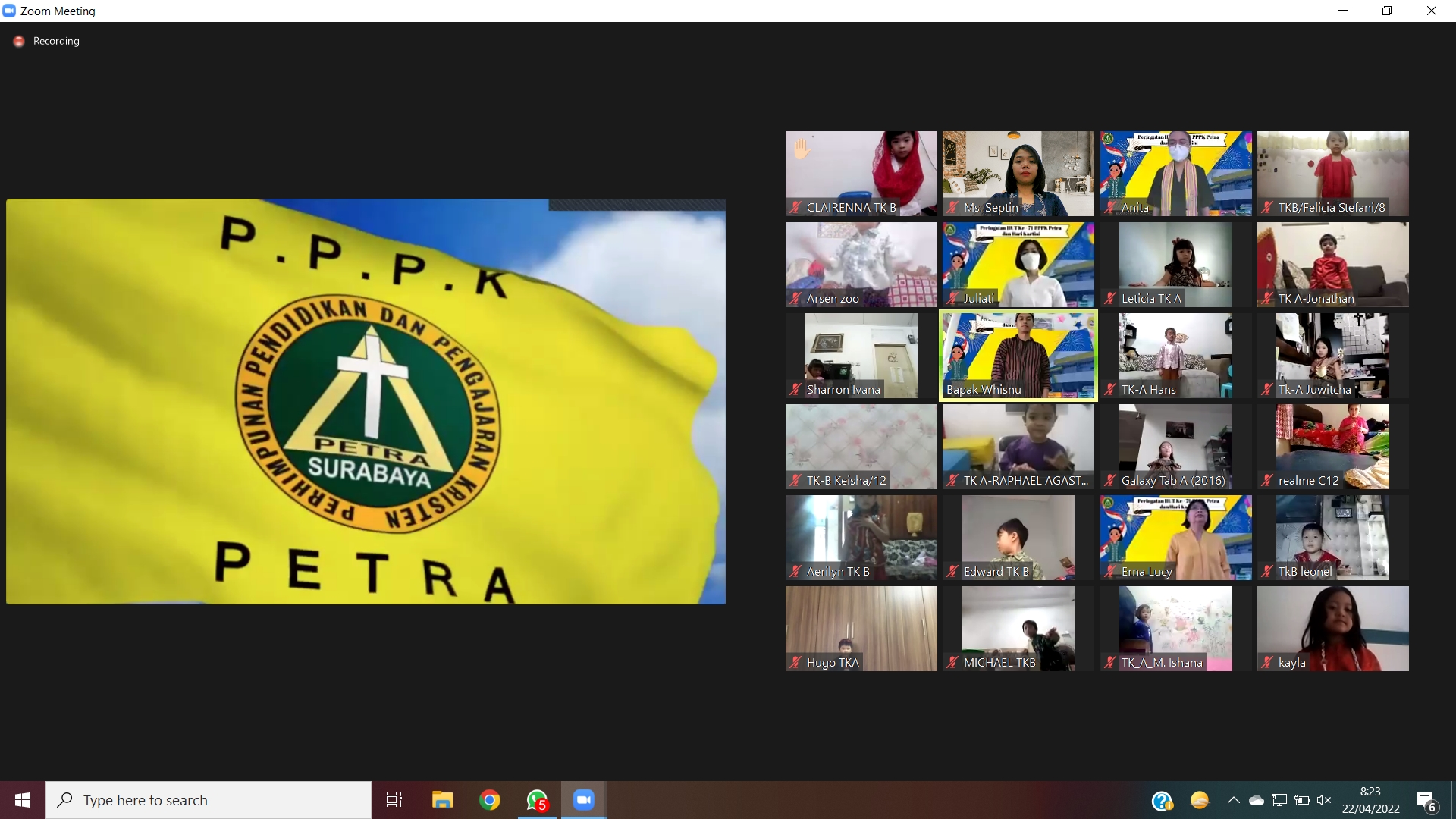
Task: Select realme C12 video tile
Action: [1333, 447]
